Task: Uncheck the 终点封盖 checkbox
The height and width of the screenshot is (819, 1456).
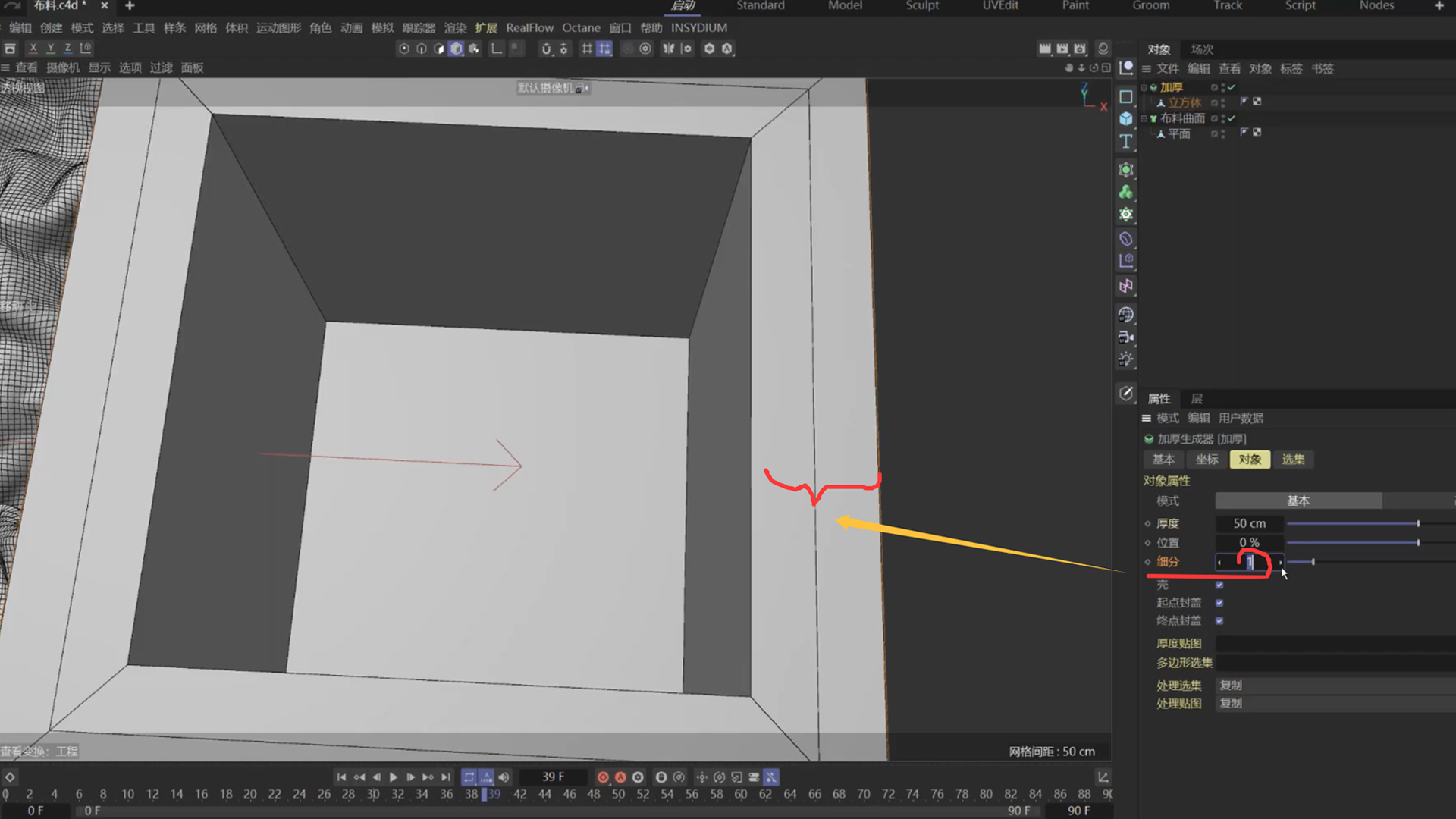Action: 1219,621
